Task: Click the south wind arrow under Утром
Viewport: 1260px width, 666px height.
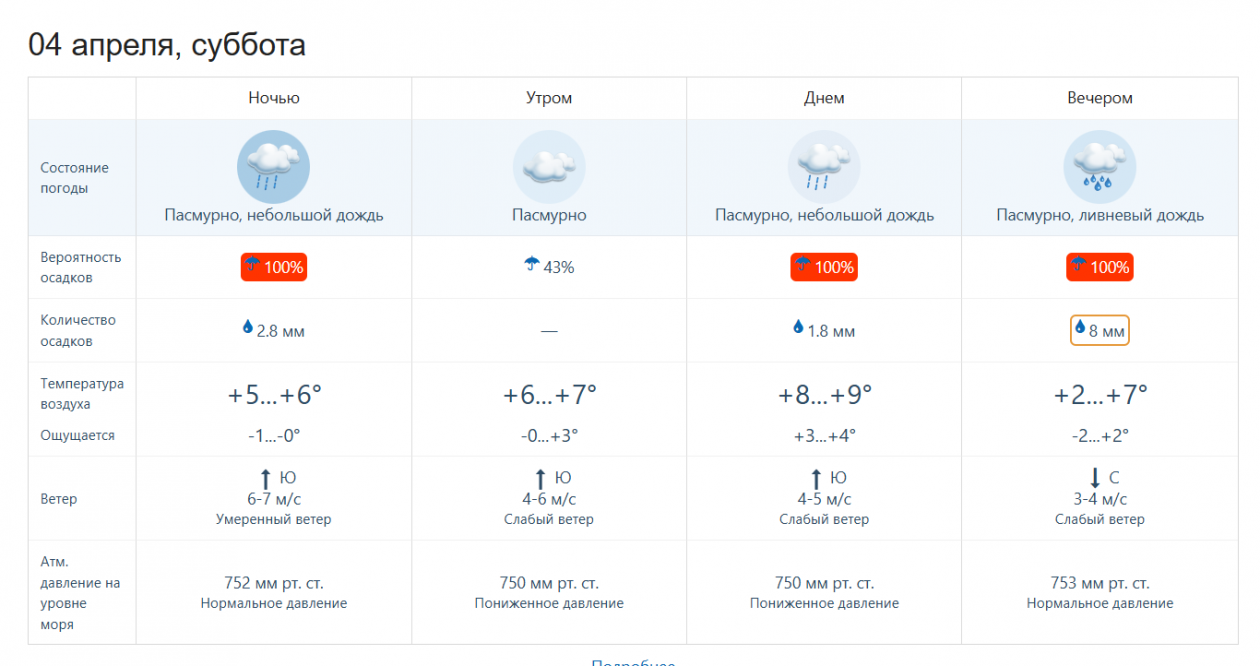Action: pyautogui.click(x=541, y=479)
